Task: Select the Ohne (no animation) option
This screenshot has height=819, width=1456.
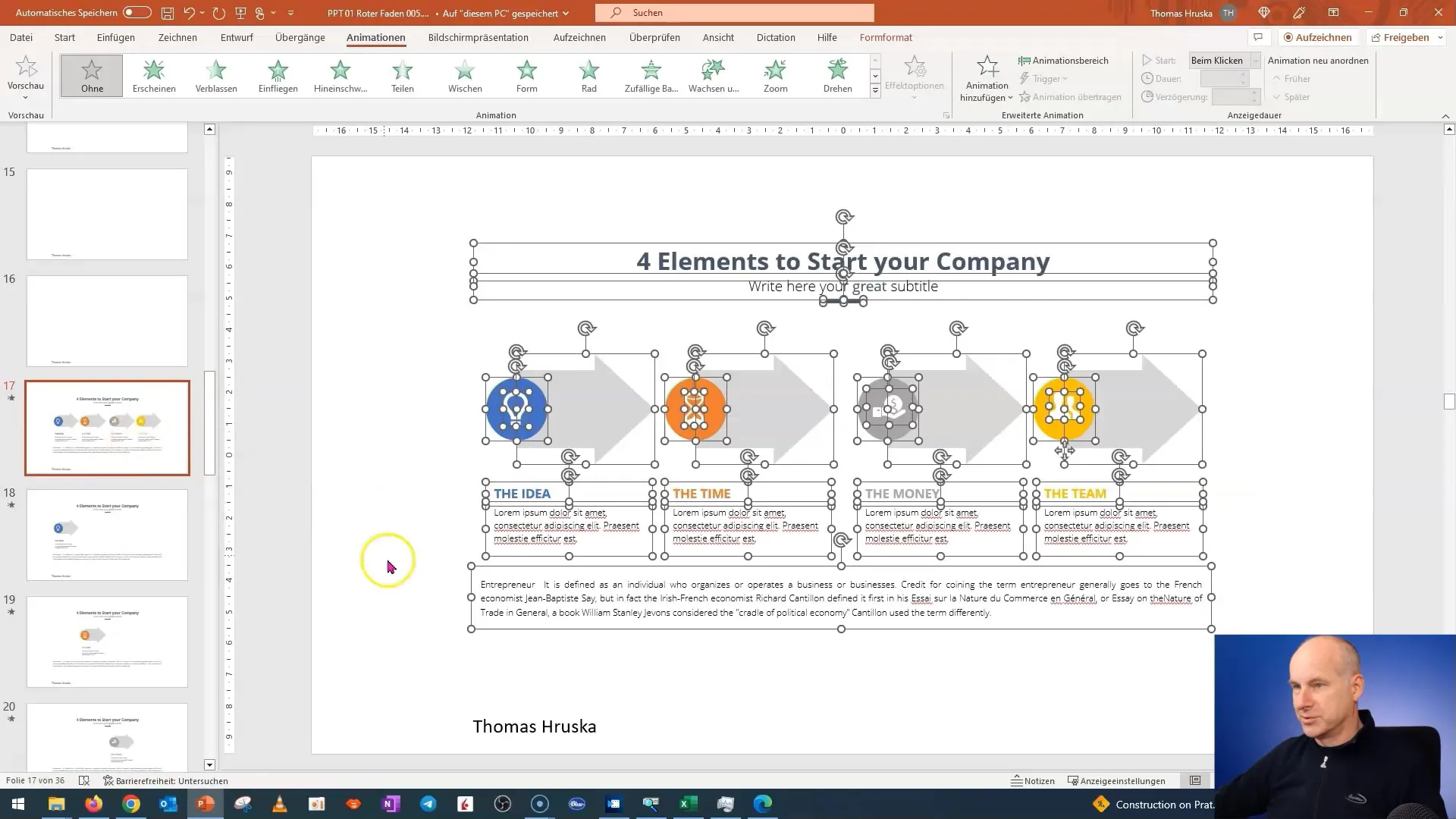Action: tap(92, 76)
